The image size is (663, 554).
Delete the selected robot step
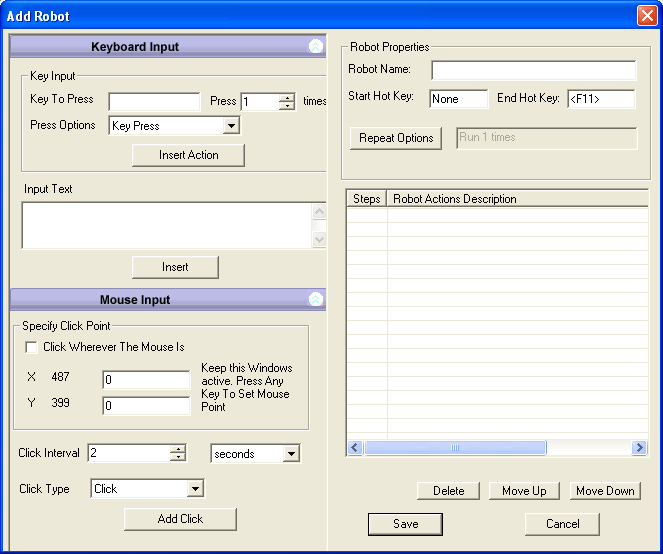(x=448, y=491)
